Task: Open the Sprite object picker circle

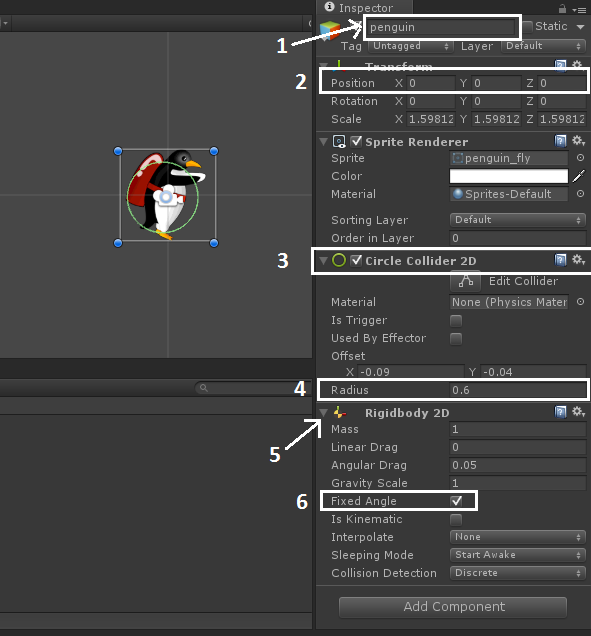Action: coord(580,158)
